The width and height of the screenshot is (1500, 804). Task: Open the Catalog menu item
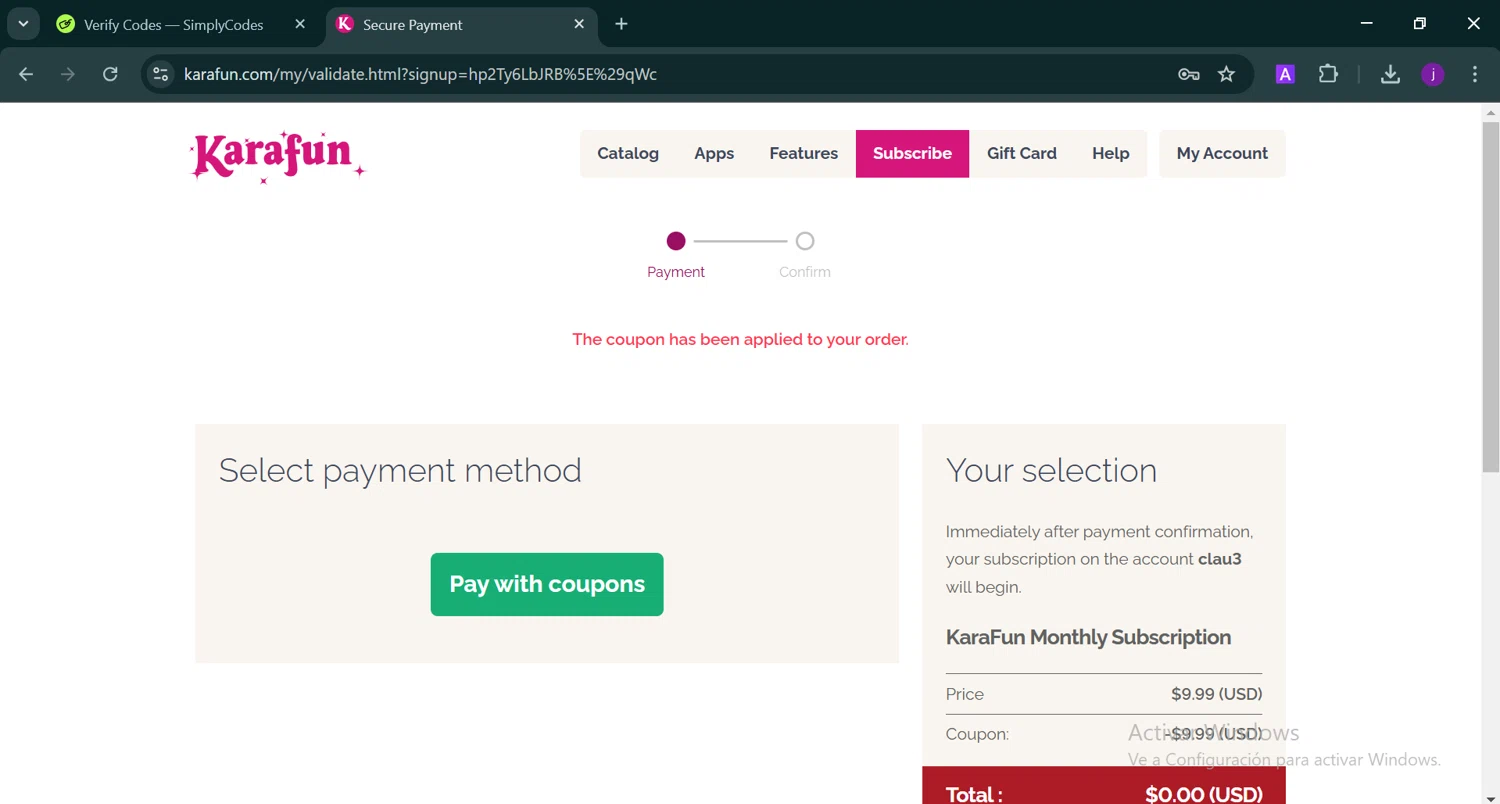click(628, 153)
